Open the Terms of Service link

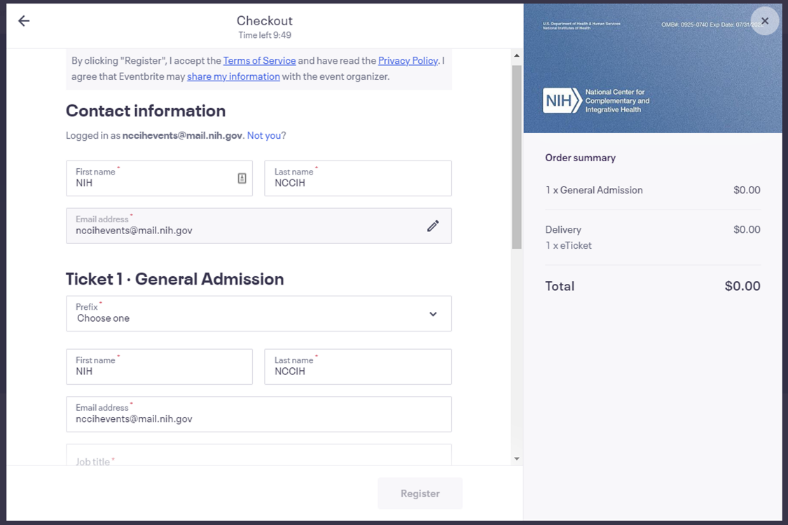[x=259, y=61]
